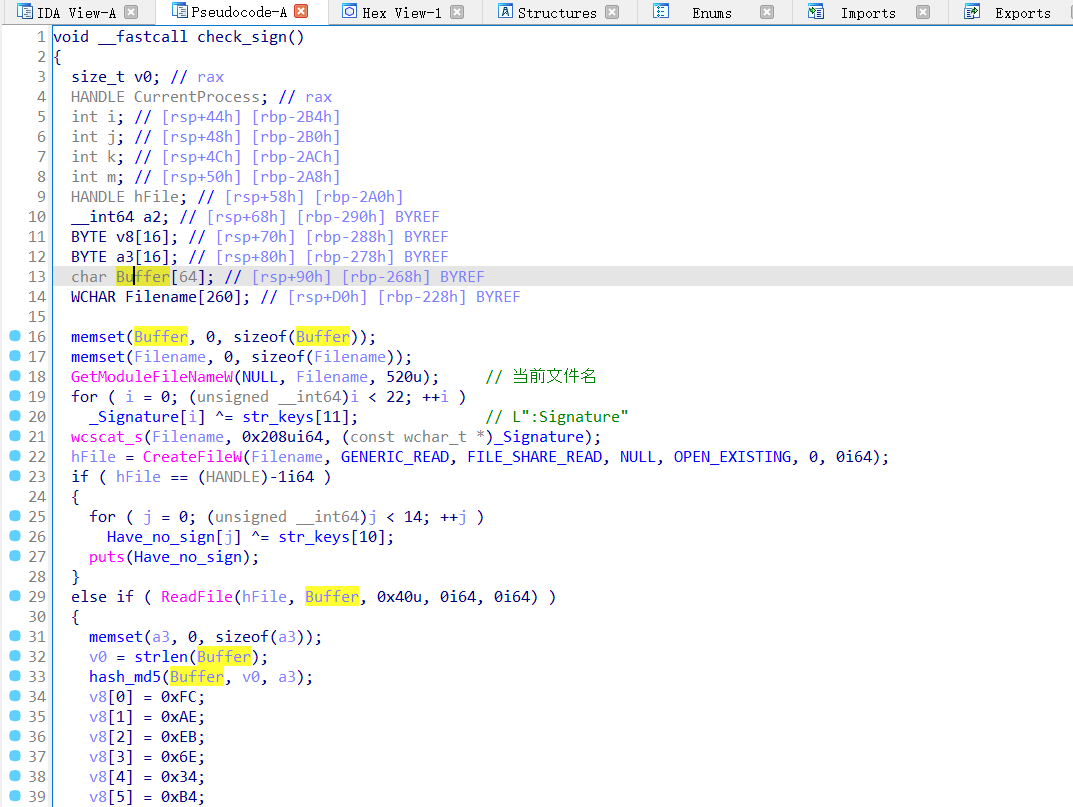Click Buffer in the line 13 declaration
The width and height of the screenshot is (1073, 807).
coord(142,277)
